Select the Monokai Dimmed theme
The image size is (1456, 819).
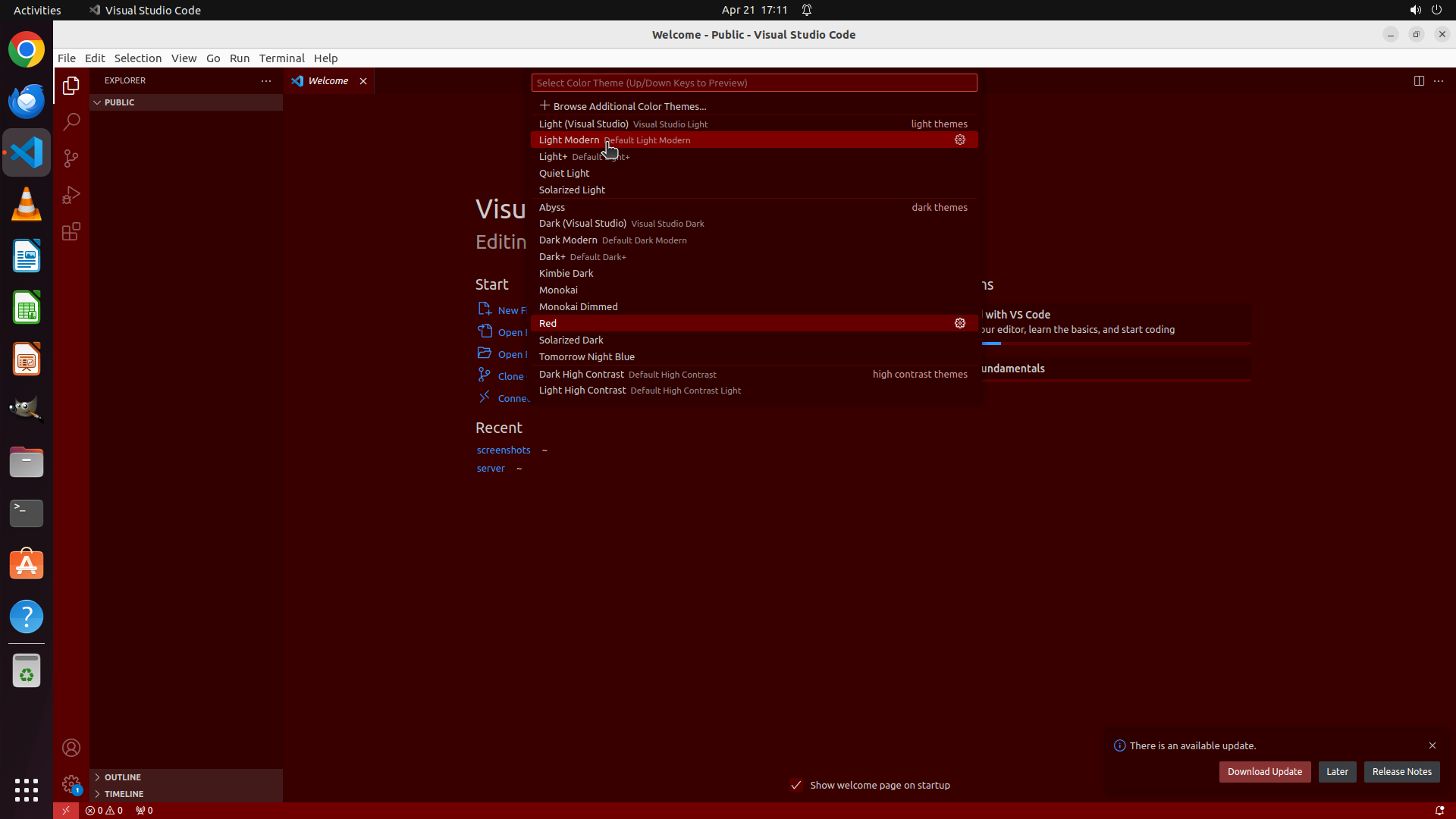[578, 306]
